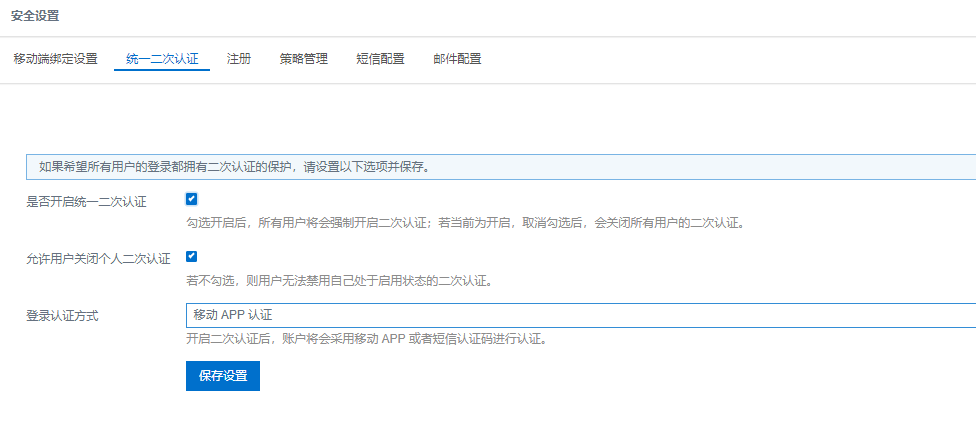The image size is (976, 443).
Task: Click the 安全设置 page title
Action: 35,16
